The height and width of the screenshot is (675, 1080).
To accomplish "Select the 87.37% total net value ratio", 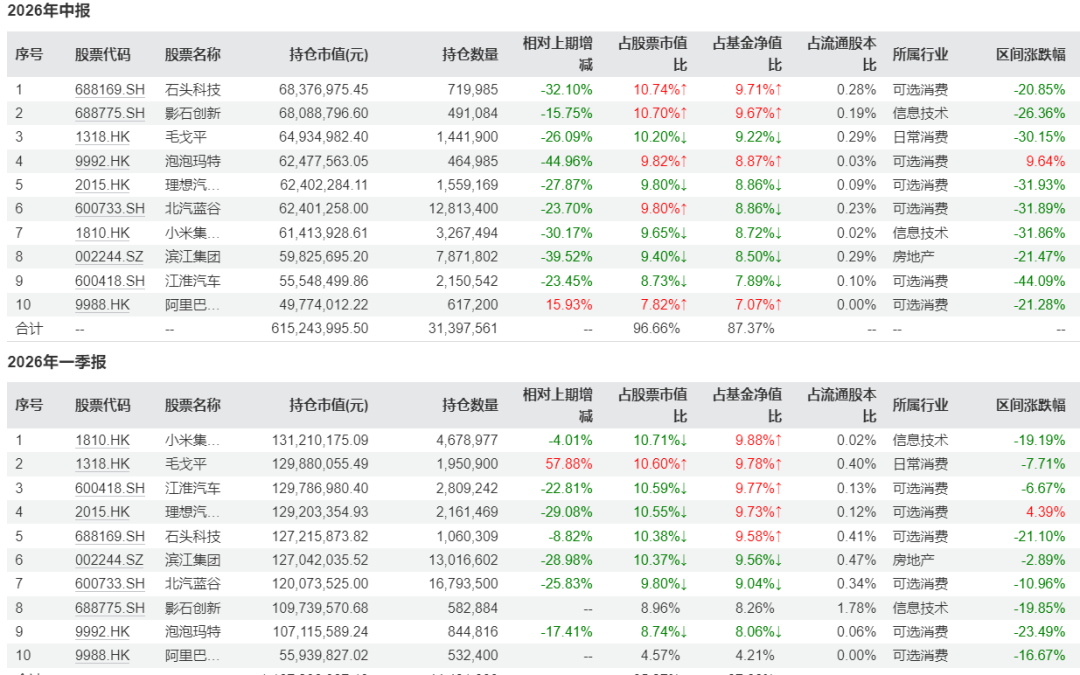I will pos(751,329).
